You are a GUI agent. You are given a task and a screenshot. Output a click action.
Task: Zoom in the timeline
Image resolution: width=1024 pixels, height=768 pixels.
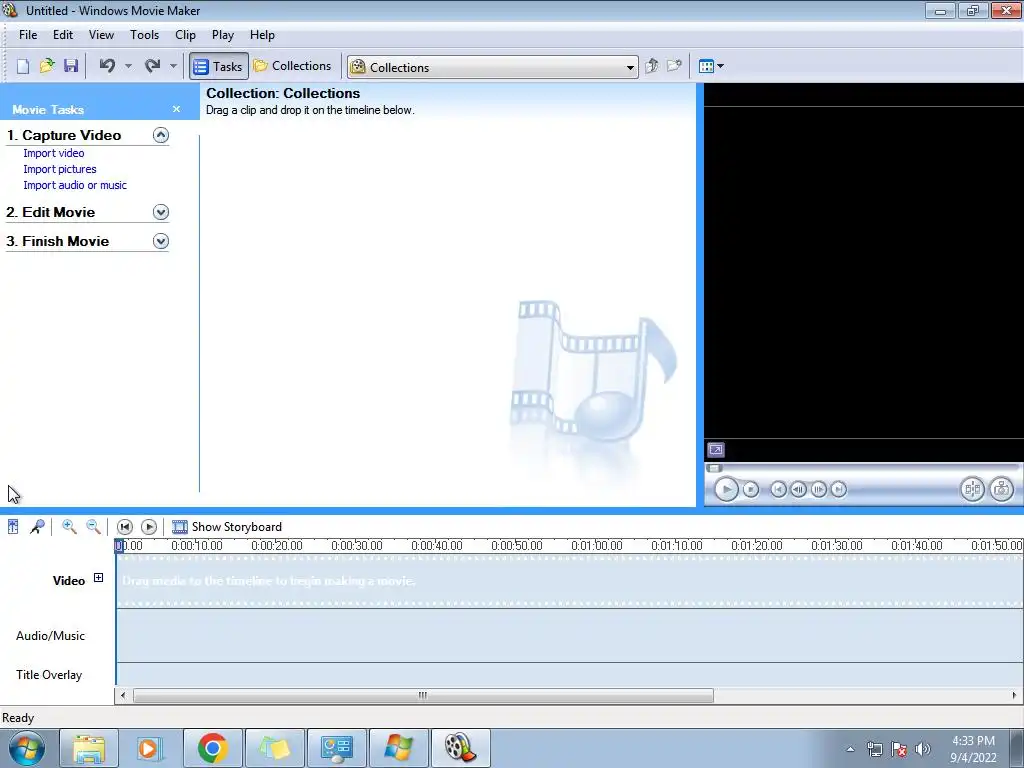click(x=69, y=526)
